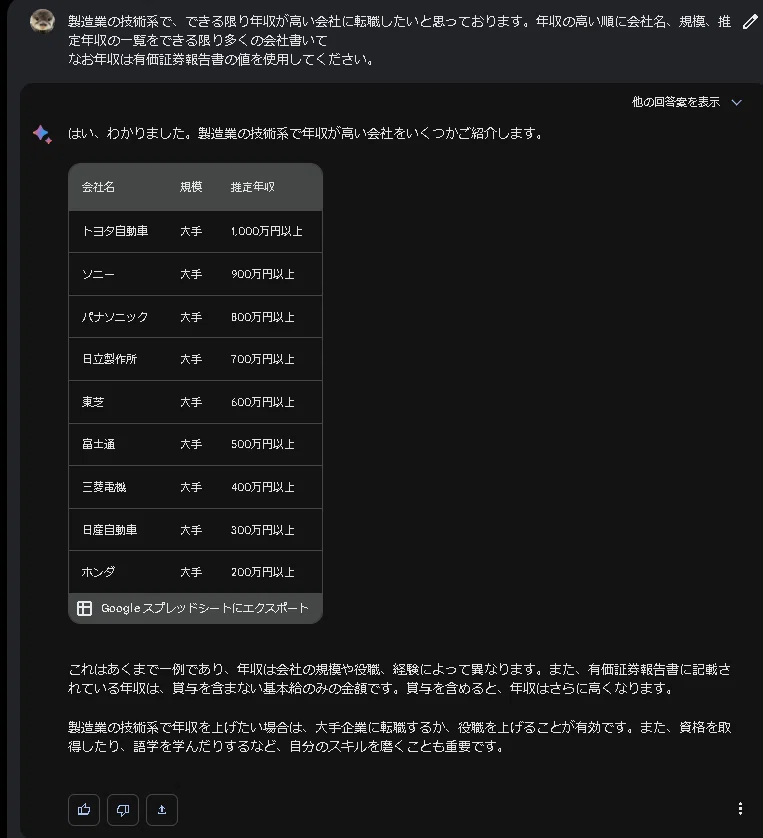Click the 900万円以上 value
This screenshot has height=838, width=763.
click(262, 274)
